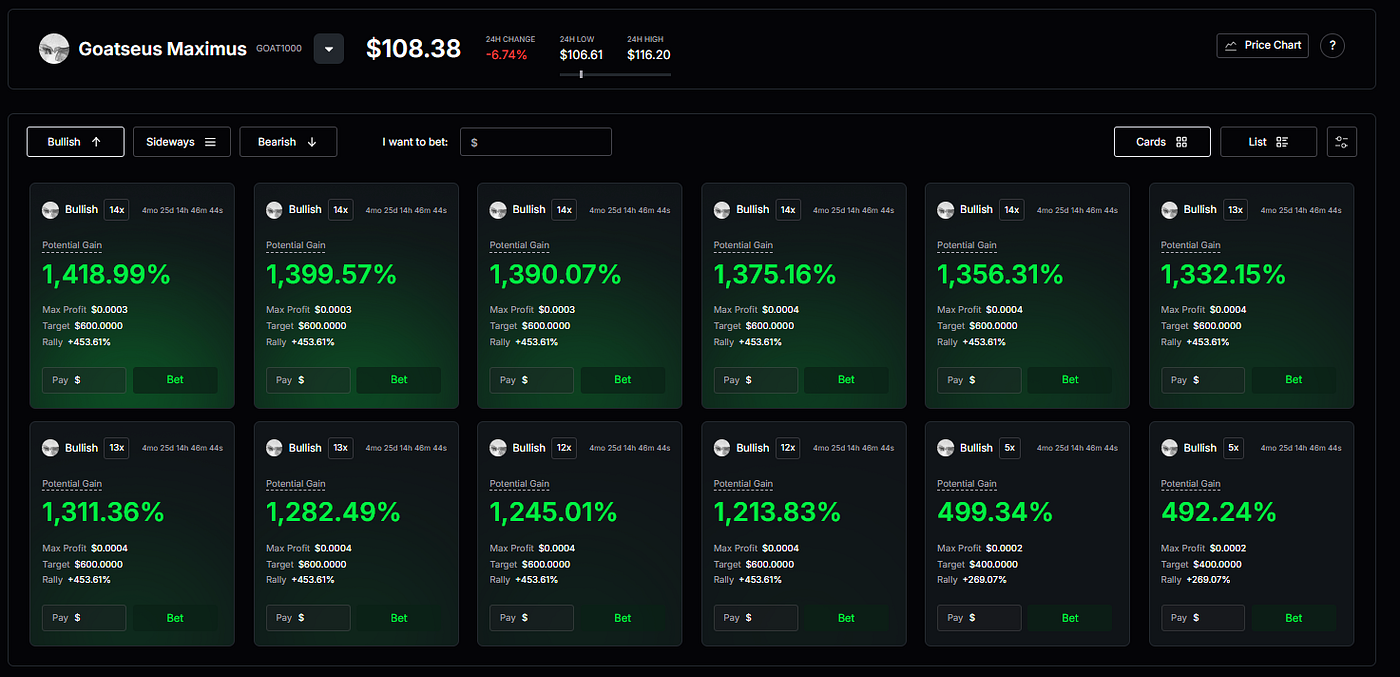
Task: Click Potential Gain label on the 1,418.99% card
Action: 72,245
